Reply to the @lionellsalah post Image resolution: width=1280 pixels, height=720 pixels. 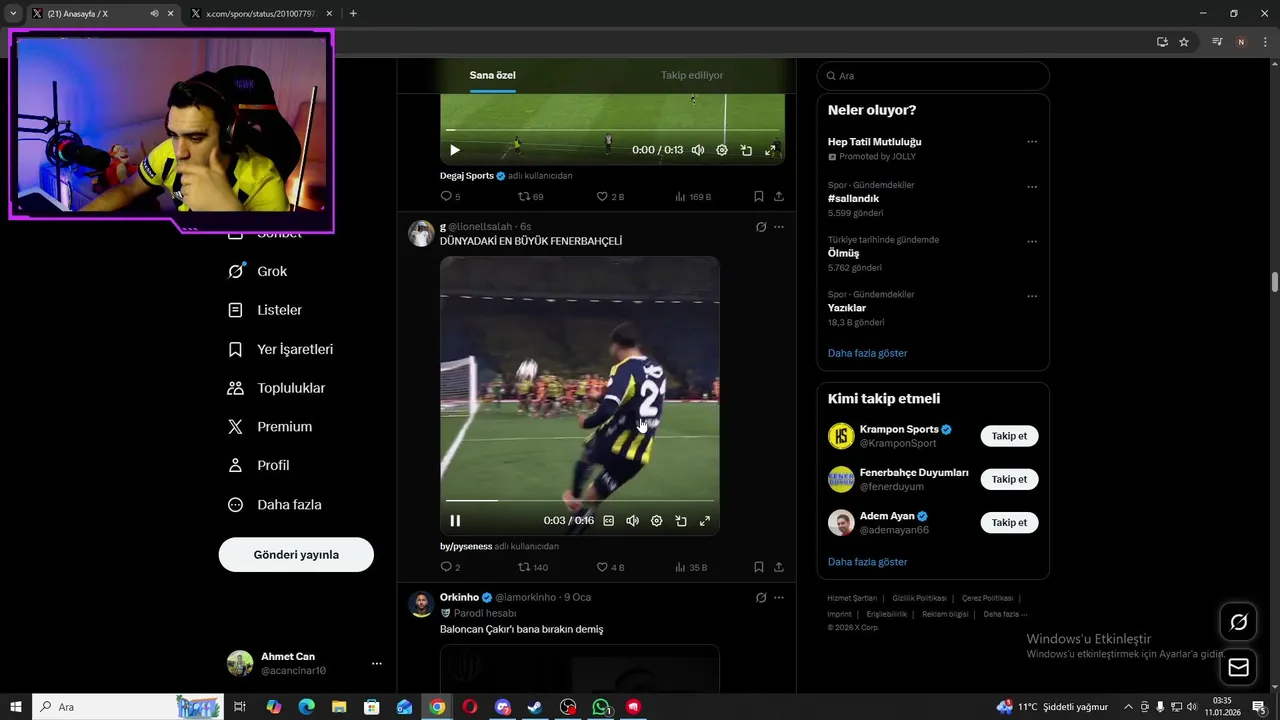pyautogui.click(x=450, y=567)
